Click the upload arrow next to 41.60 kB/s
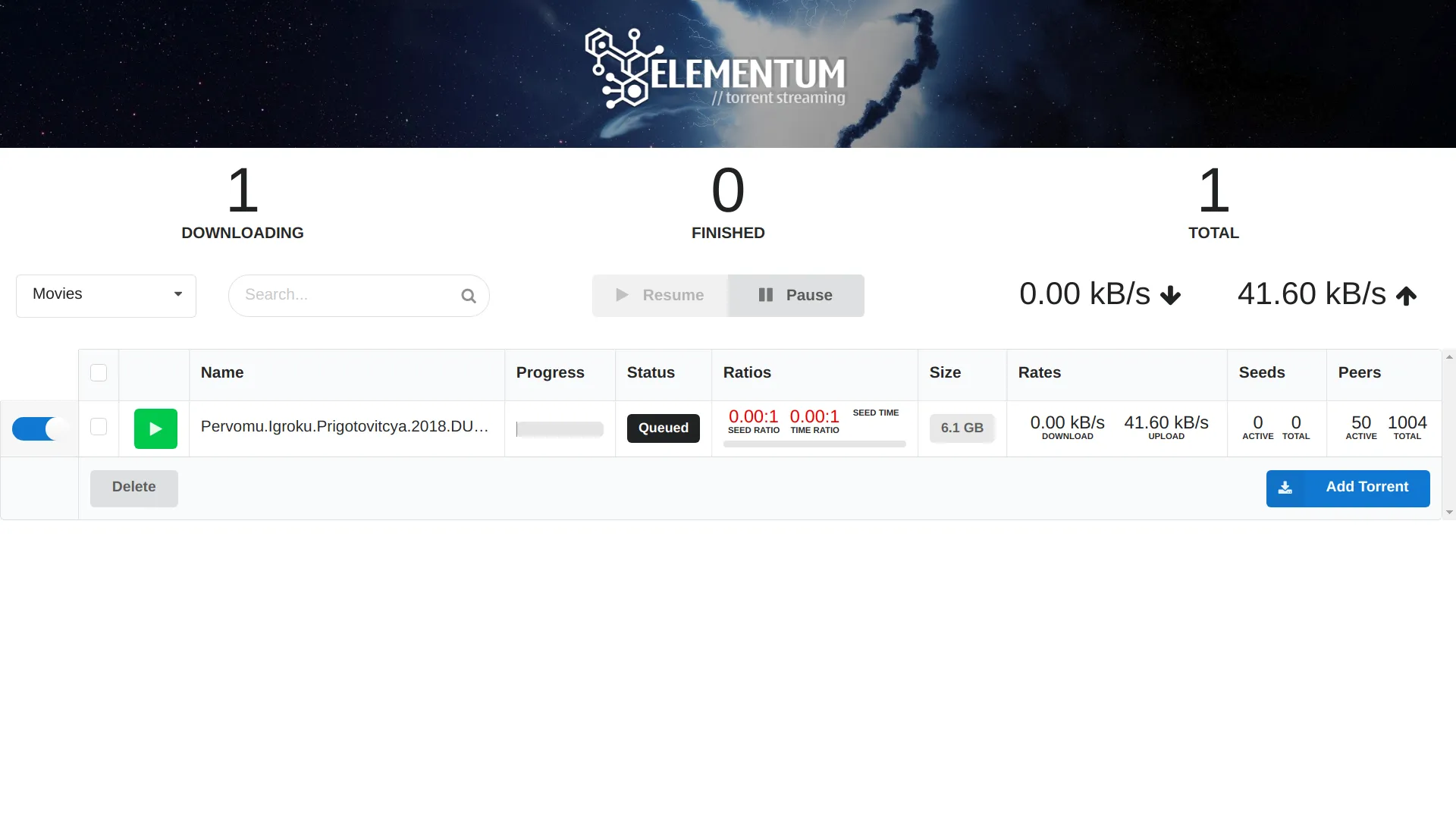1456x819 pixels. pyautogui.click(x=1406, y=295)
